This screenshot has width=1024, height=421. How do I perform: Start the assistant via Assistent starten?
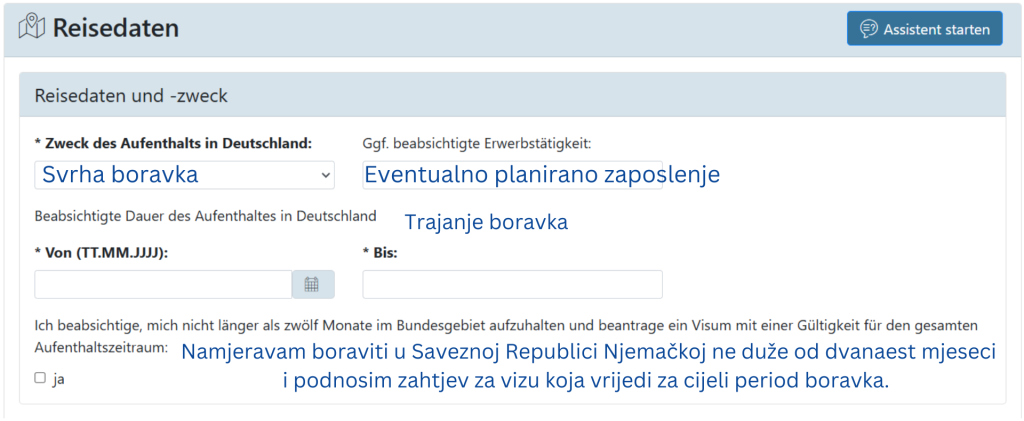[x=924, y=29]
